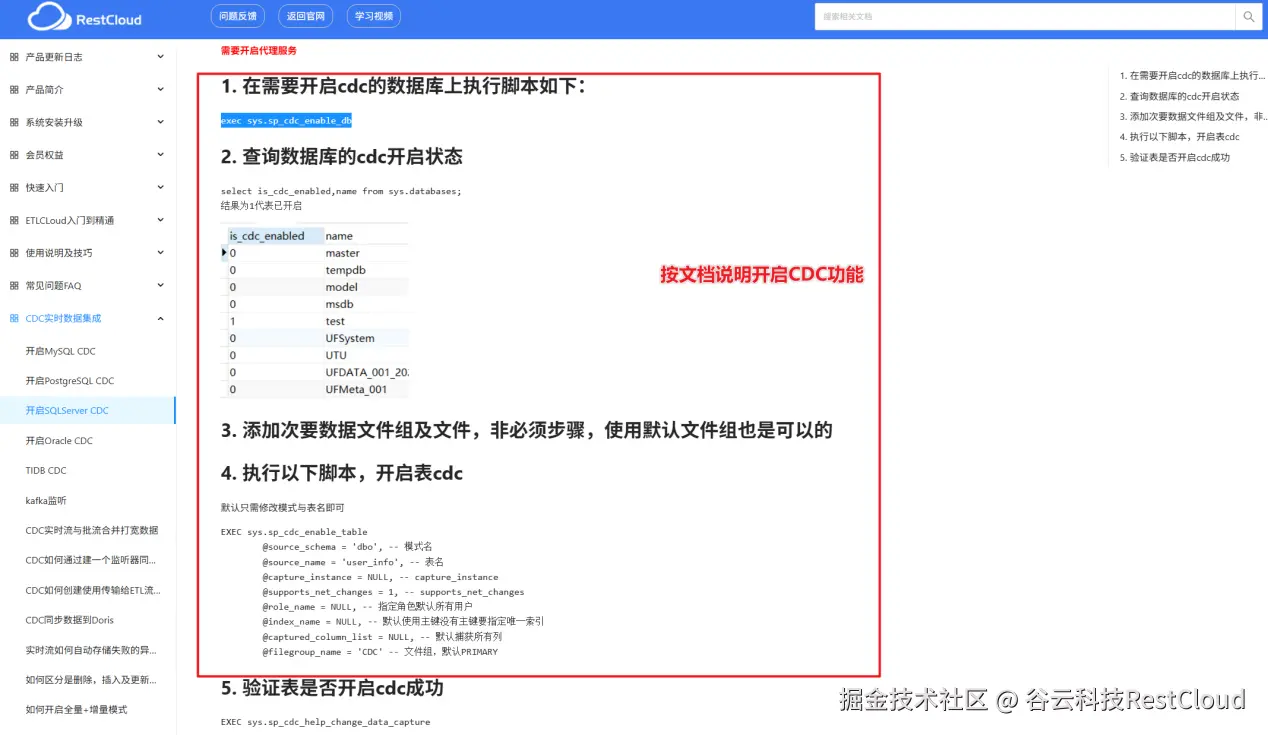The image size is (1268, 735).
Task: Click the highlighted exec sys.sp_cdc_enable_db code
Action: tap(286, 120)
